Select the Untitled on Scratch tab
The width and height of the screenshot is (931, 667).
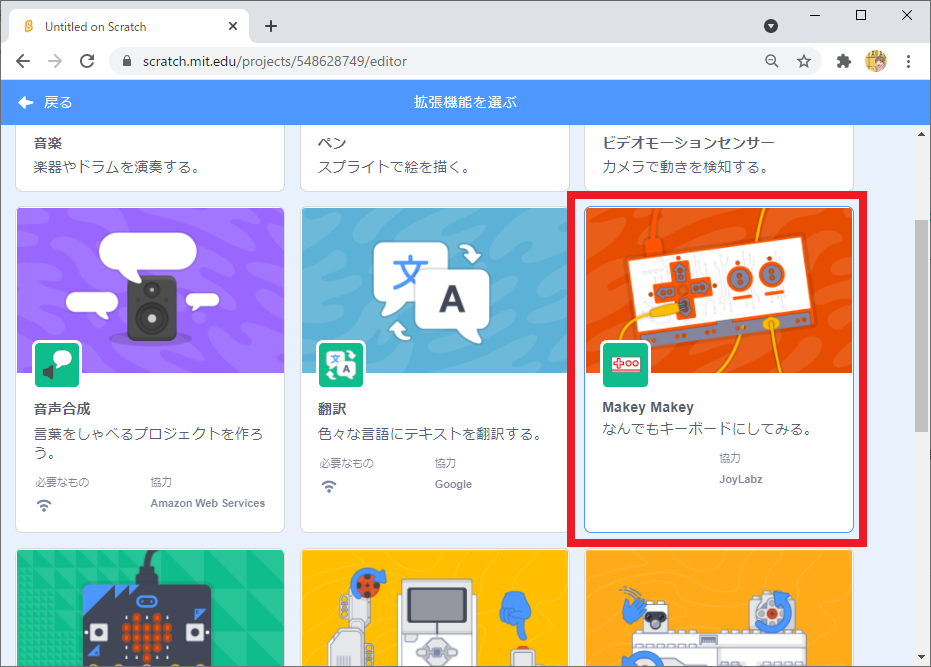tap(129, 26)
